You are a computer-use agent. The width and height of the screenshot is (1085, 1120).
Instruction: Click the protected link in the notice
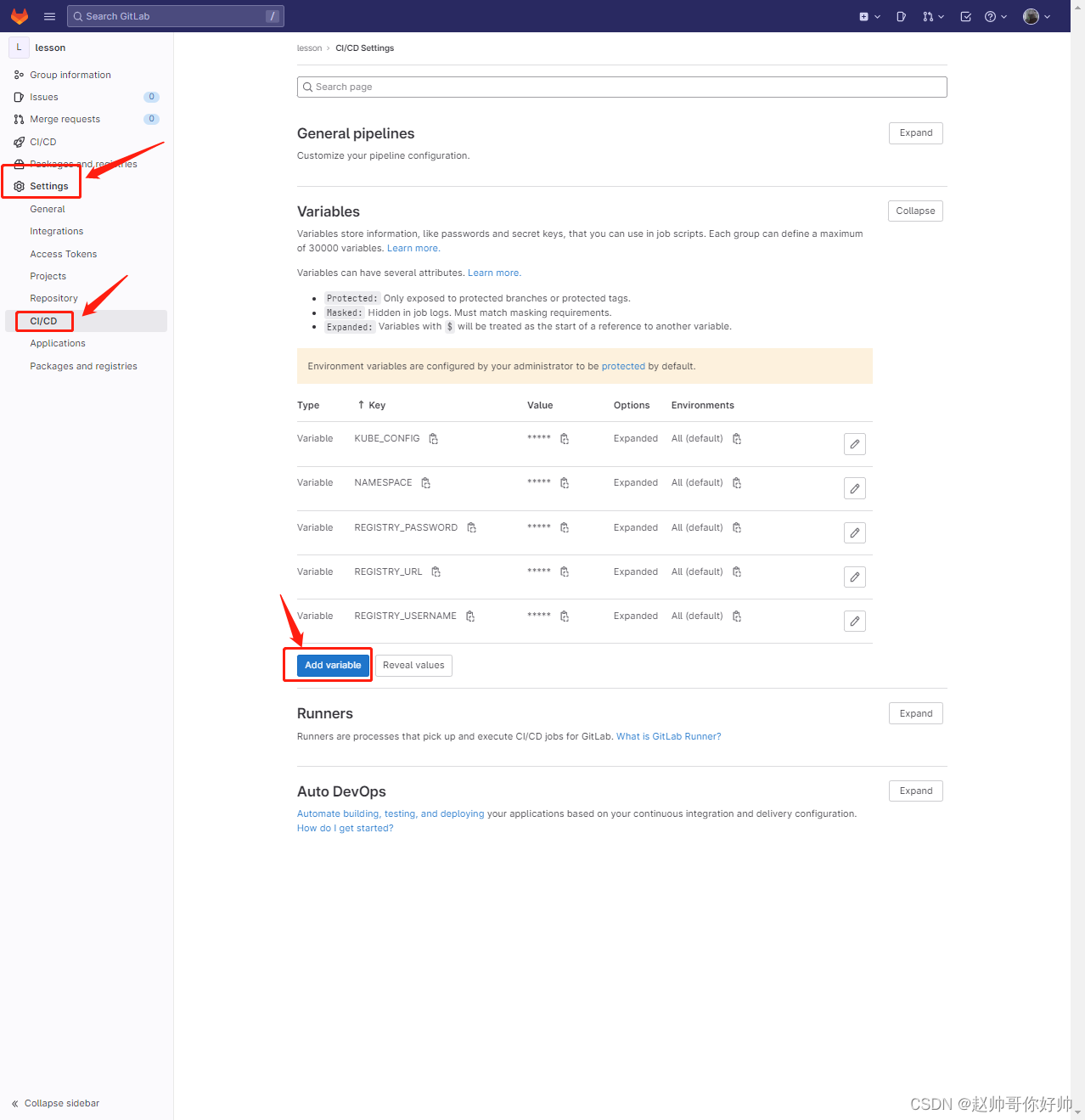pyautogui.click(x=623, y=366)
